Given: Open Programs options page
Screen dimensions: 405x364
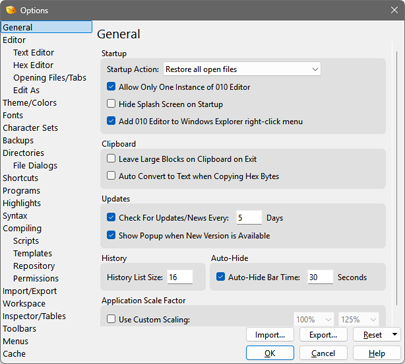Looking at the screenshot, I should click(21, 191).
